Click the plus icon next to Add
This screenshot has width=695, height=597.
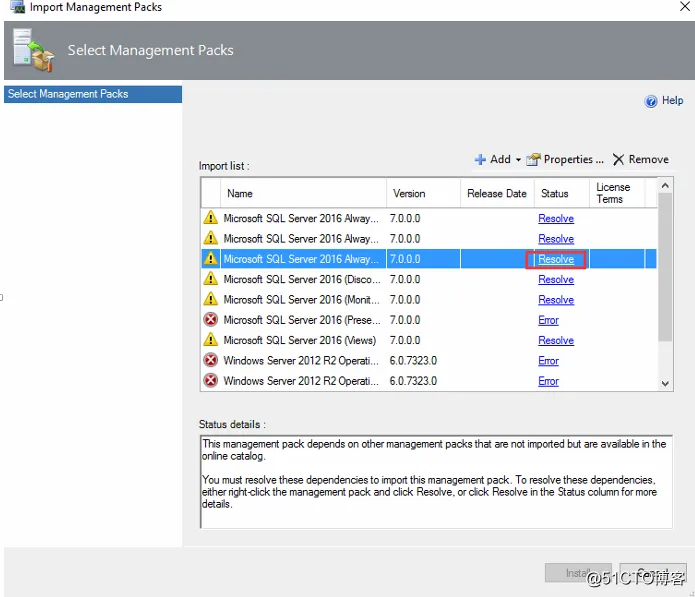tap(480, 160)
